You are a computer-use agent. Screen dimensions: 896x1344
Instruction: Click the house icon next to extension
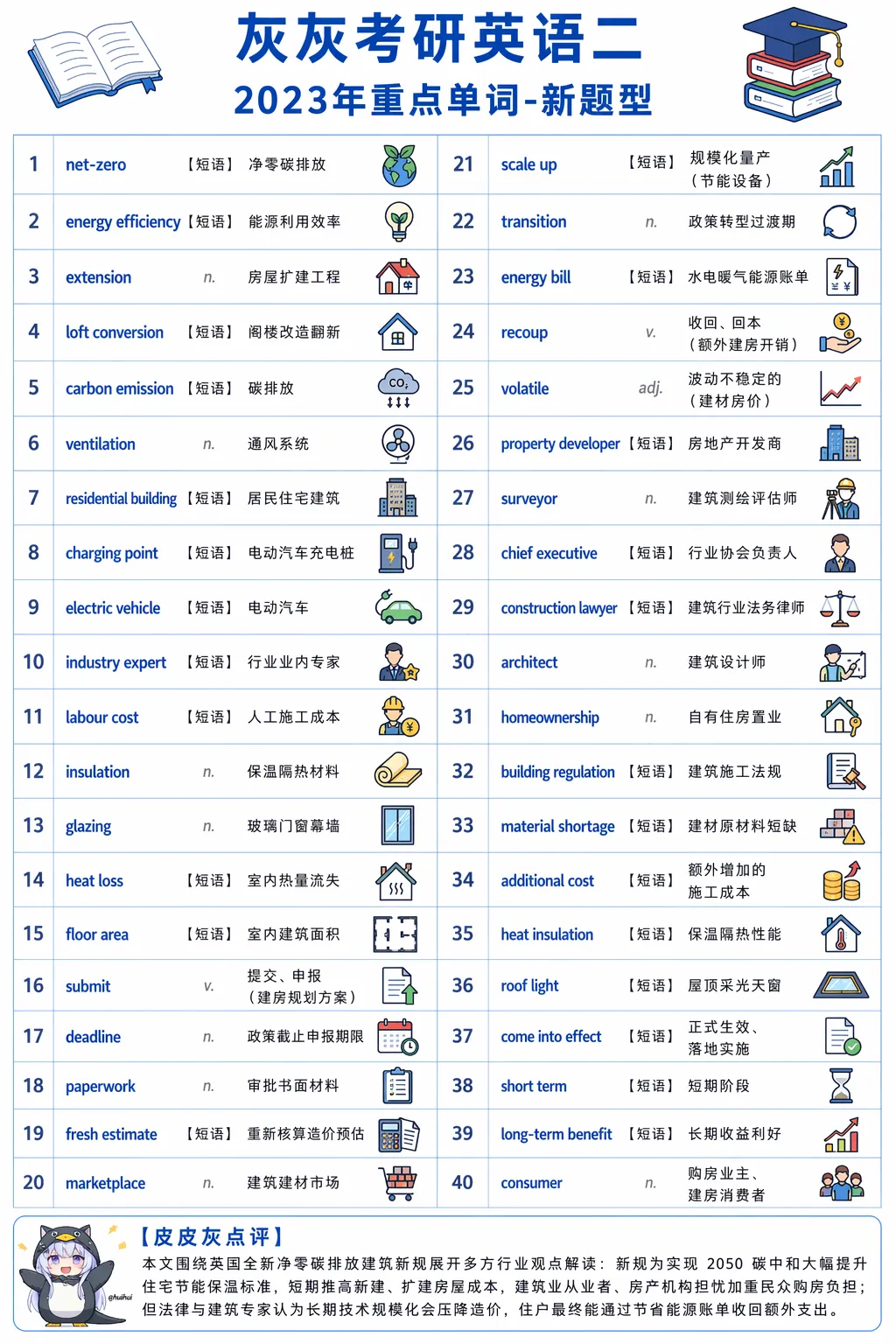pos(398,276)
